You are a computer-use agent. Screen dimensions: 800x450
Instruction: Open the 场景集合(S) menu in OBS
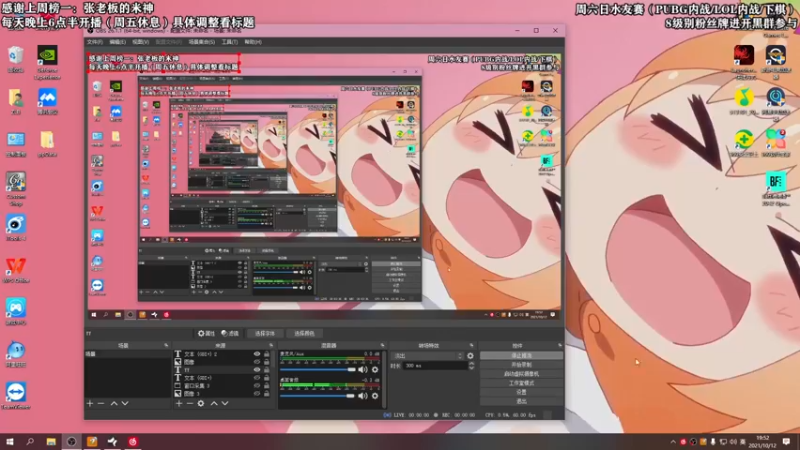pyautogui.click(x=202, y=42)
